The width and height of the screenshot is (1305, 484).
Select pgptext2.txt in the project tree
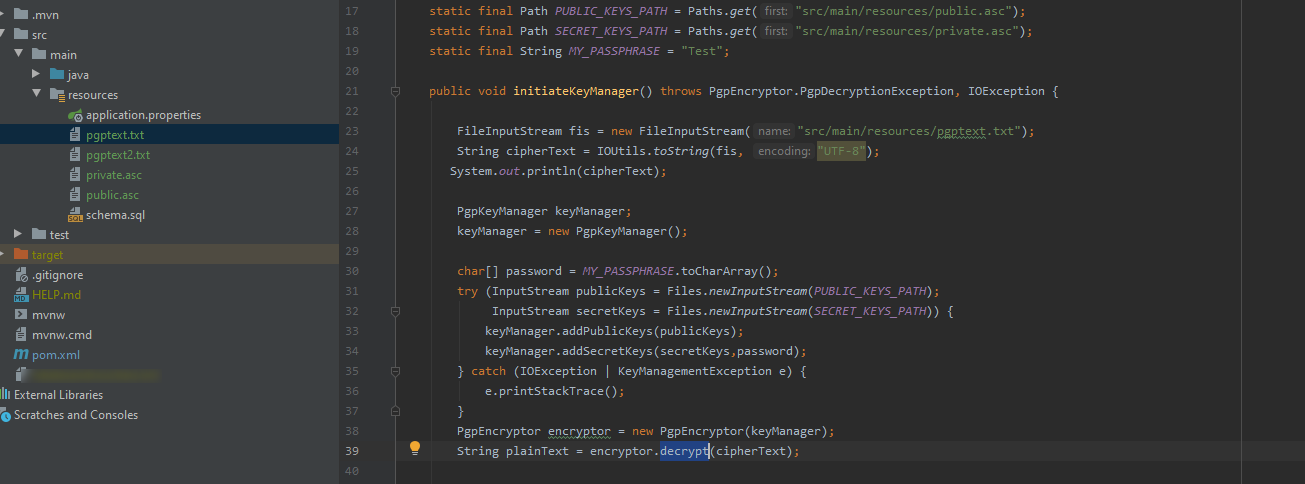pyautogui.click(x=118, y=155)
